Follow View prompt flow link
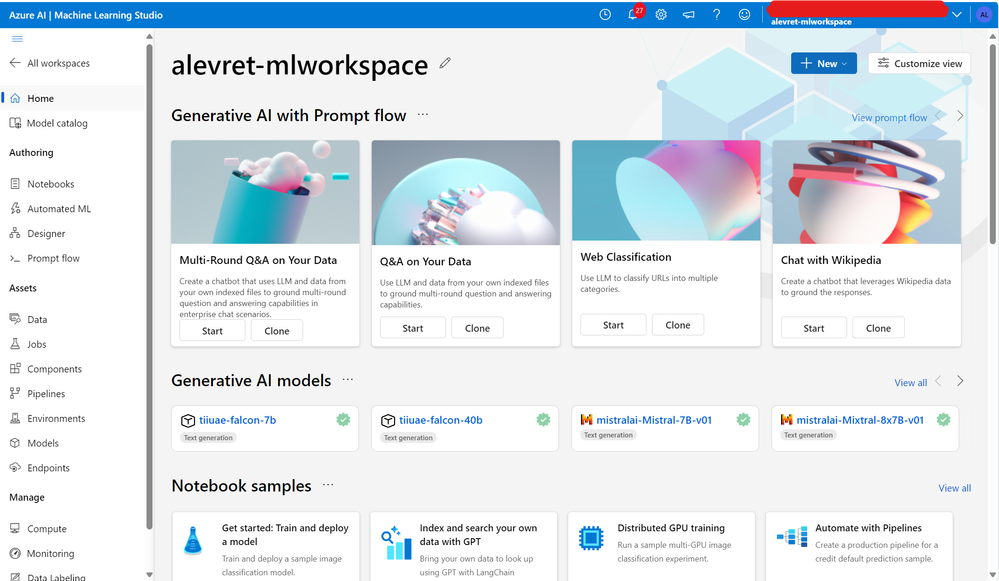Image resolution: width=999 pixels, height=581 pixels. coord(889,118)
